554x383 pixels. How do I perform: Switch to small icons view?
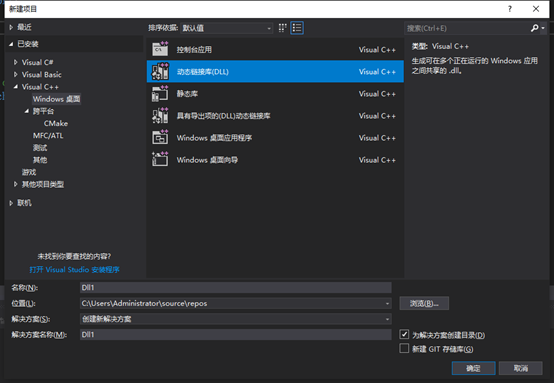tap(282, 28)
